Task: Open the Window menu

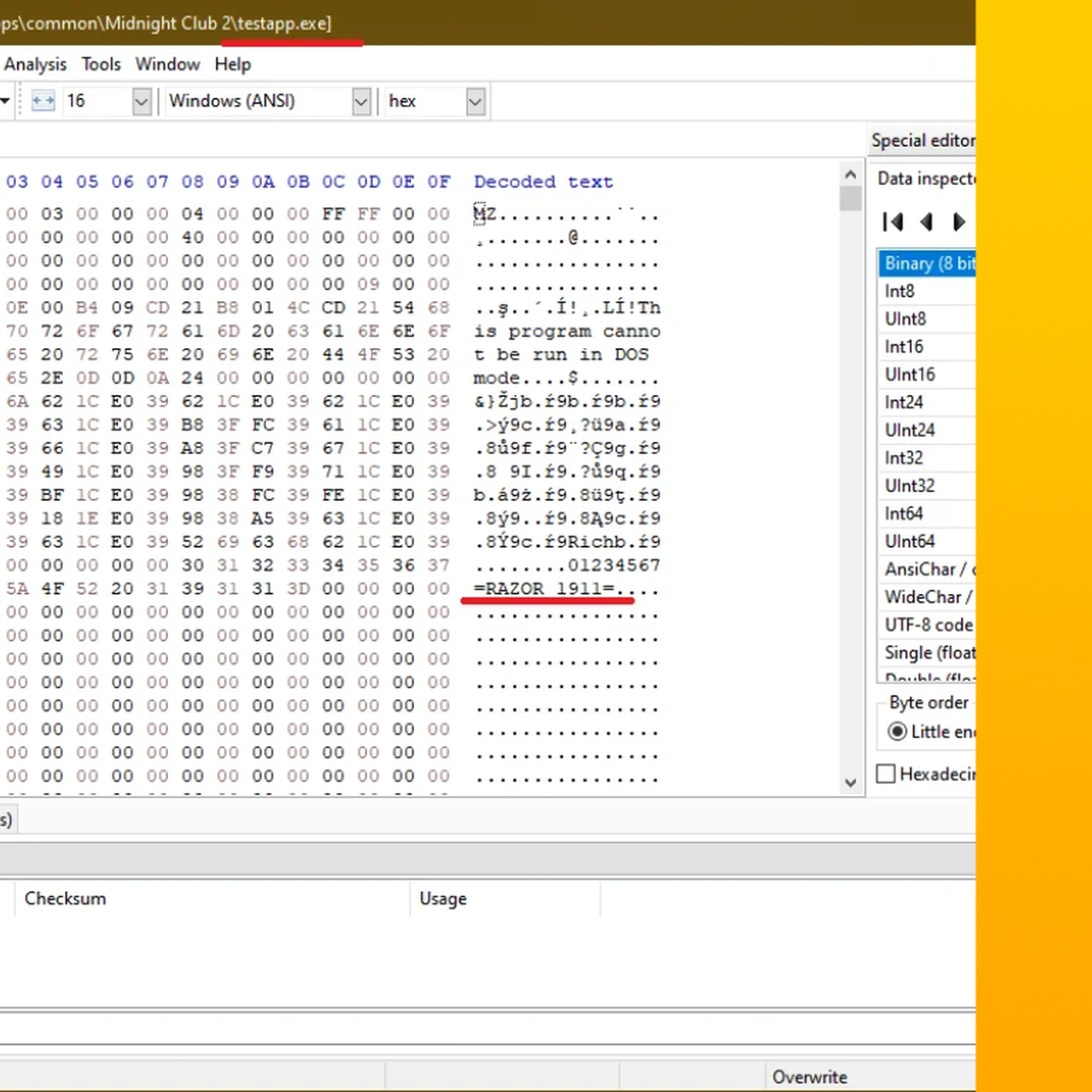Action: [x=167, y=65]
